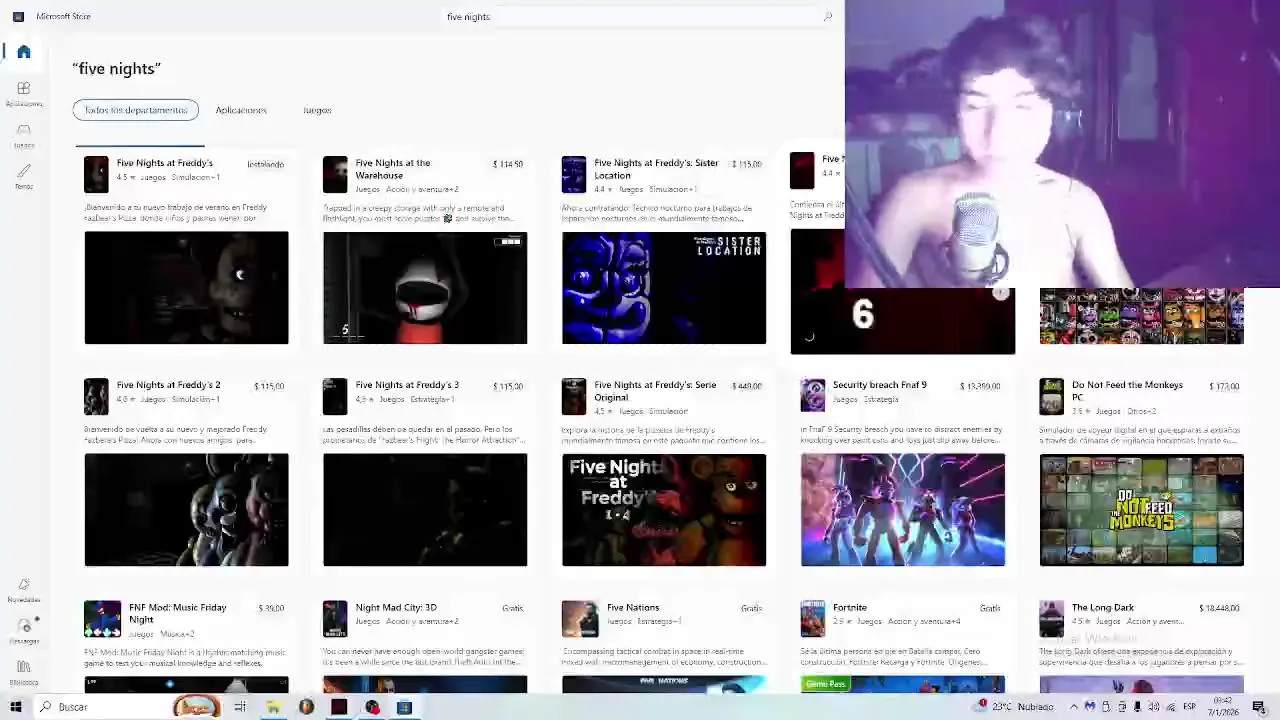
Task: Open Five Nations app icon
Action: click(x=580, y=618)
